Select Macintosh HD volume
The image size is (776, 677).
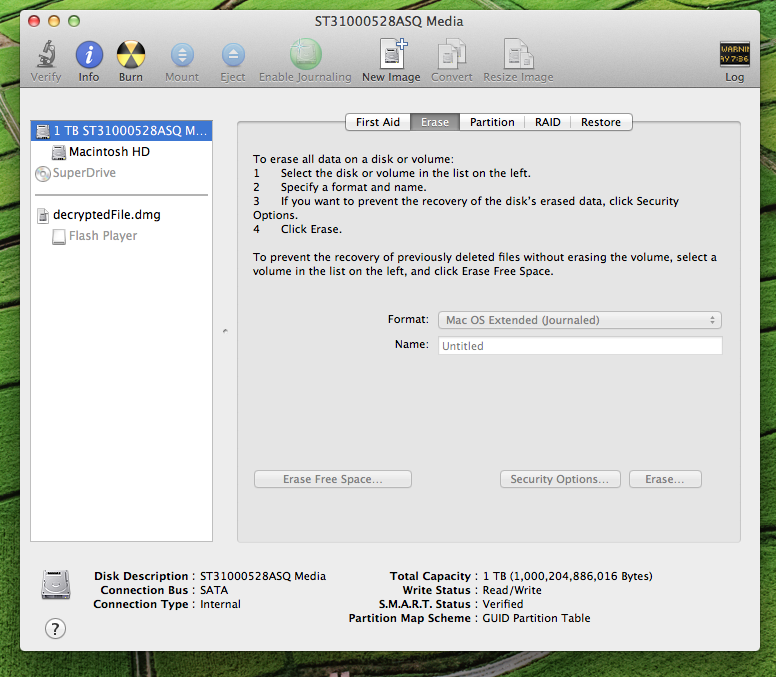point(122,152)
